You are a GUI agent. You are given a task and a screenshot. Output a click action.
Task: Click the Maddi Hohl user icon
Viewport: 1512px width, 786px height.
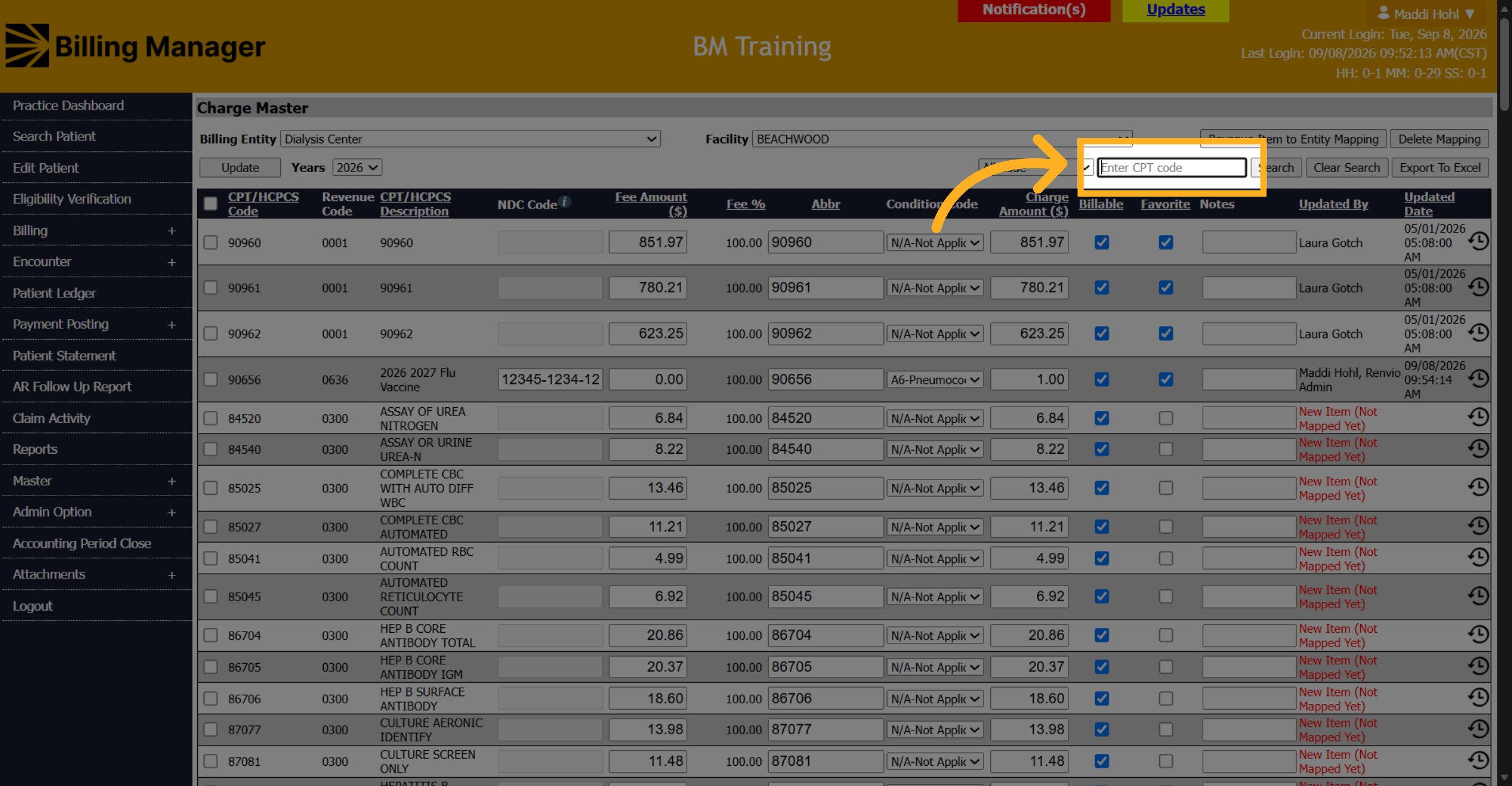point(1383,13)
